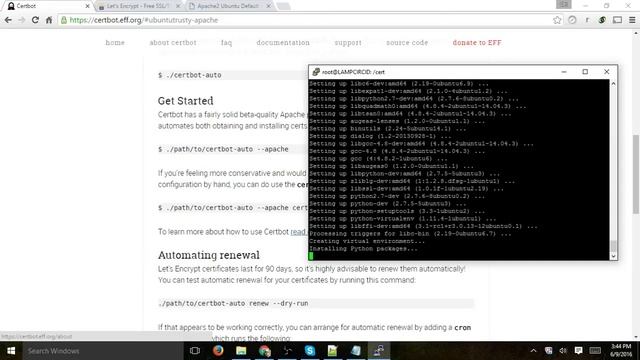Viewport: 640px width, 360px height.
Task: Click the terminal scrollbar up arrow
Action: (x=613, y=83)
